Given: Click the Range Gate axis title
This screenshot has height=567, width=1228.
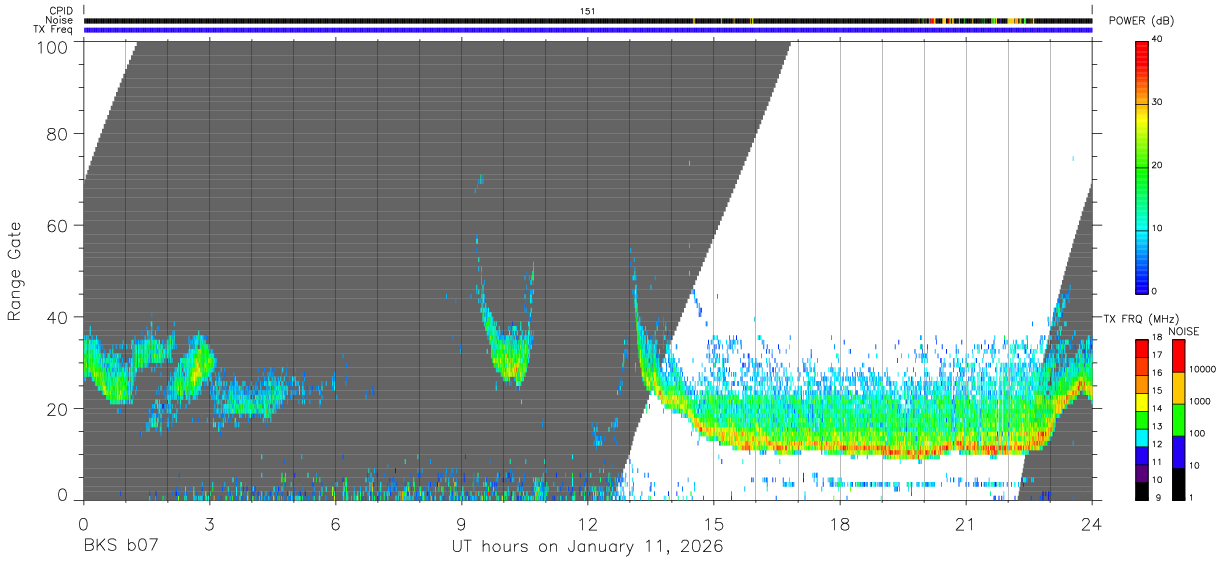Looking at the screenshot, I should click(x=15, y=271).
